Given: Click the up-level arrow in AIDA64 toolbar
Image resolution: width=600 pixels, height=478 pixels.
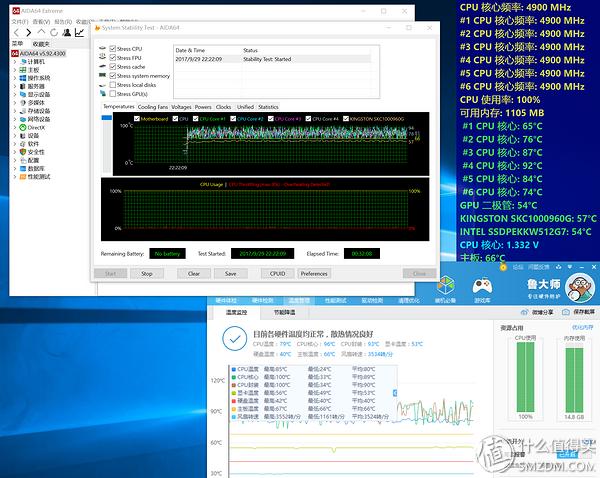Looking at the screenshot, I should point(41,33).
